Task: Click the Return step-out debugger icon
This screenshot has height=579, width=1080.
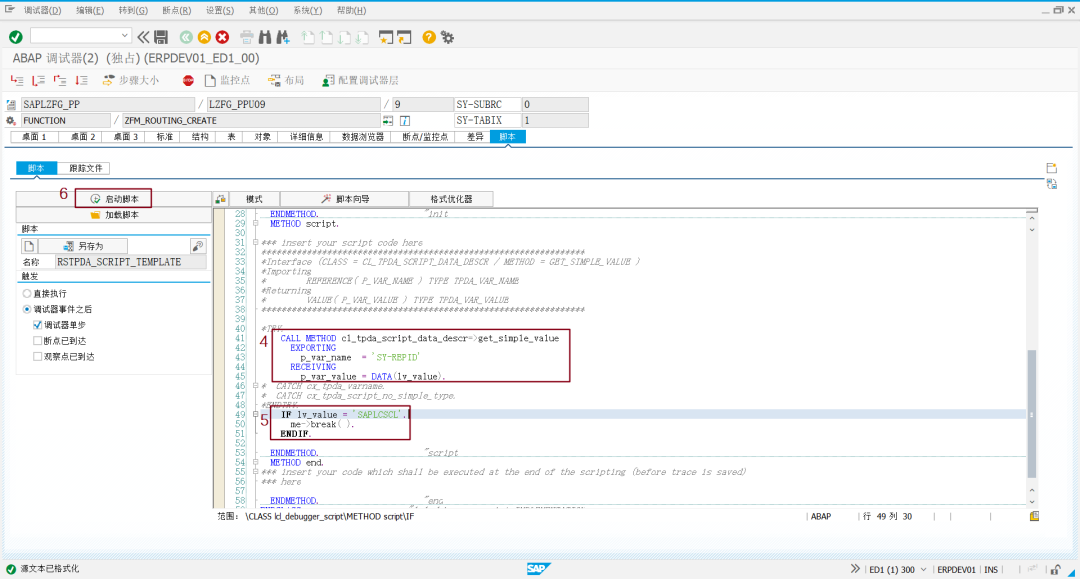Action: pos(60,81)
